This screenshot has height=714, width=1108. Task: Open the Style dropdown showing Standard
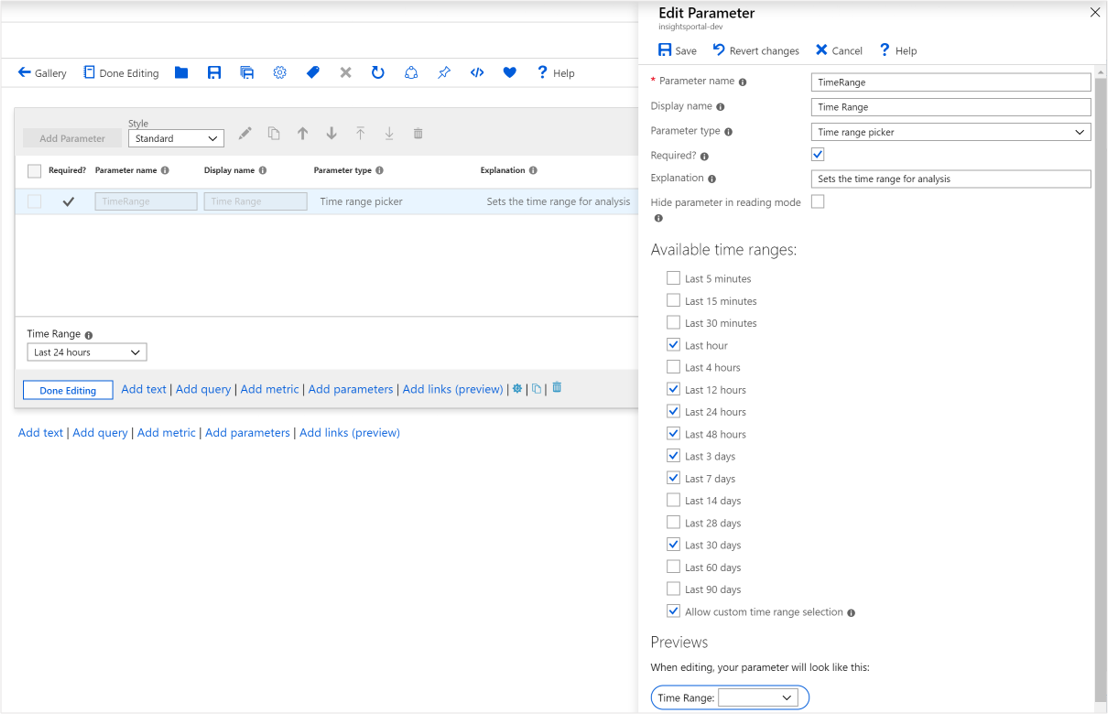[x=176, y=138]
